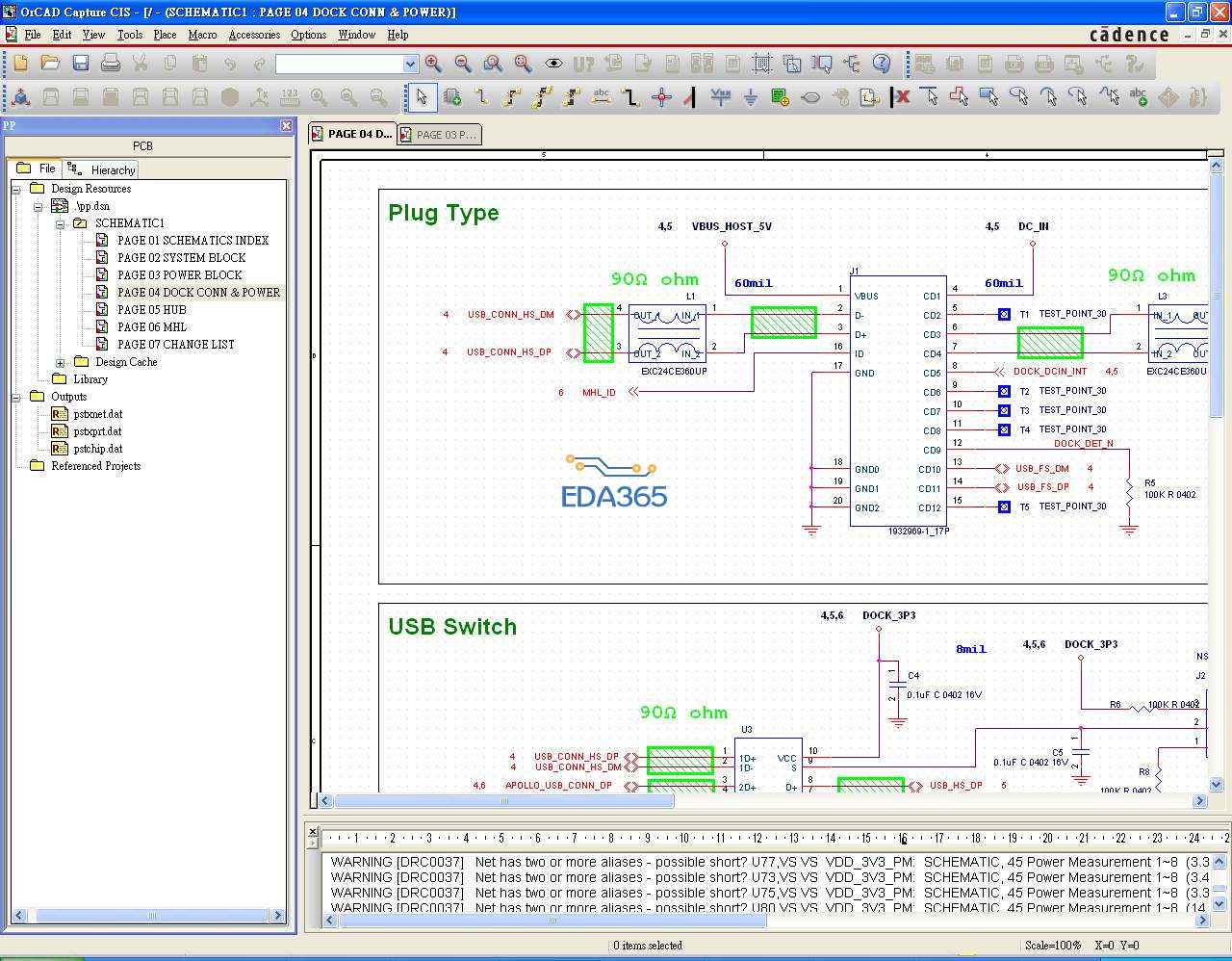Expand the Design Cache folder
The height and width of the screenshot is (961, 1232).
click(x=60, y=362)
